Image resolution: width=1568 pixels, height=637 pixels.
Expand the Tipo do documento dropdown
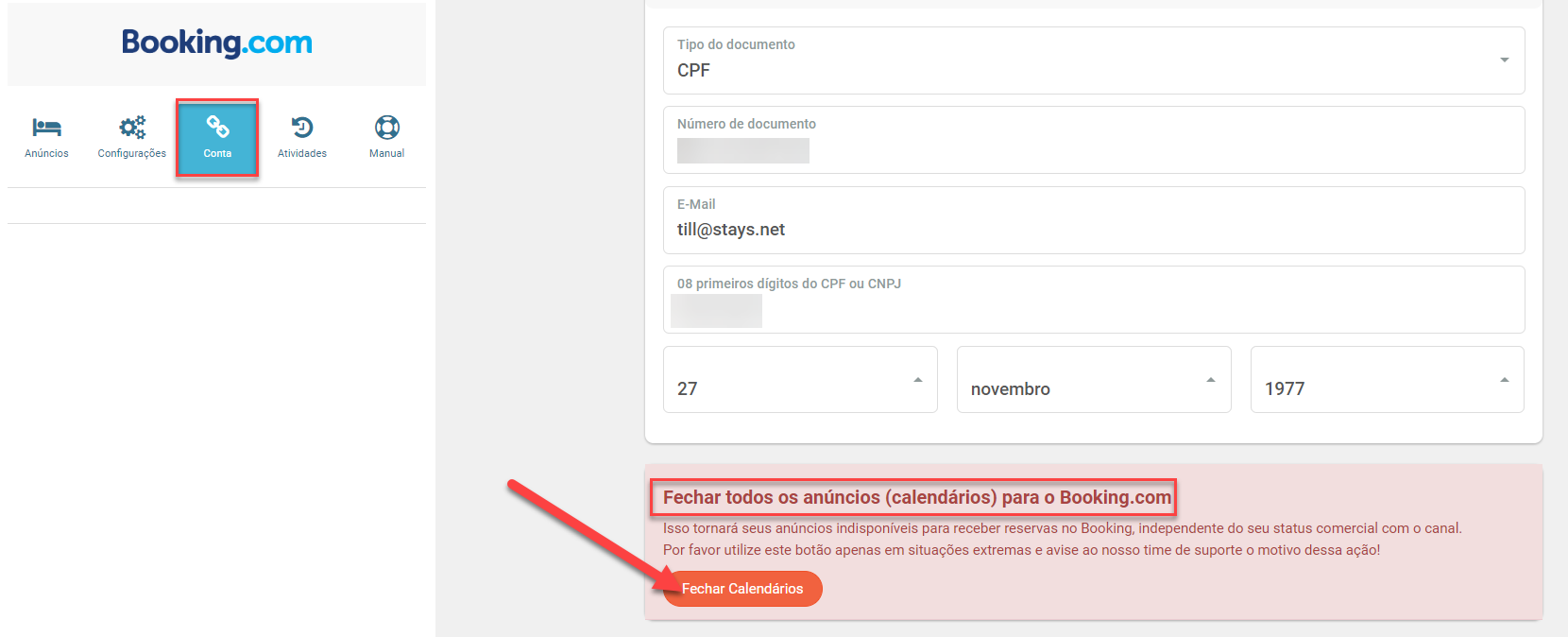pos(1094,60)
